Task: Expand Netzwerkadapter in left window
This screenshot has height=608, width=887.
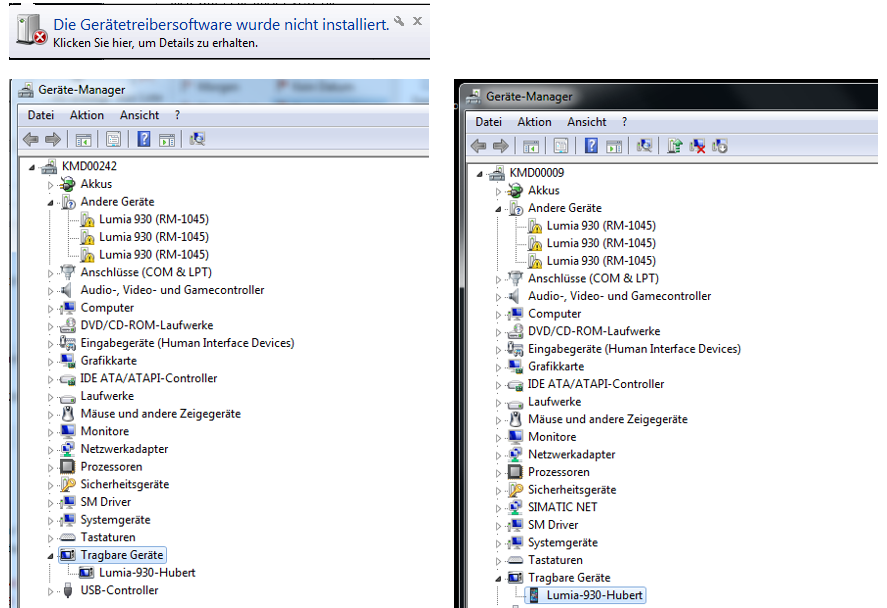Action: [x=50, y=450]
